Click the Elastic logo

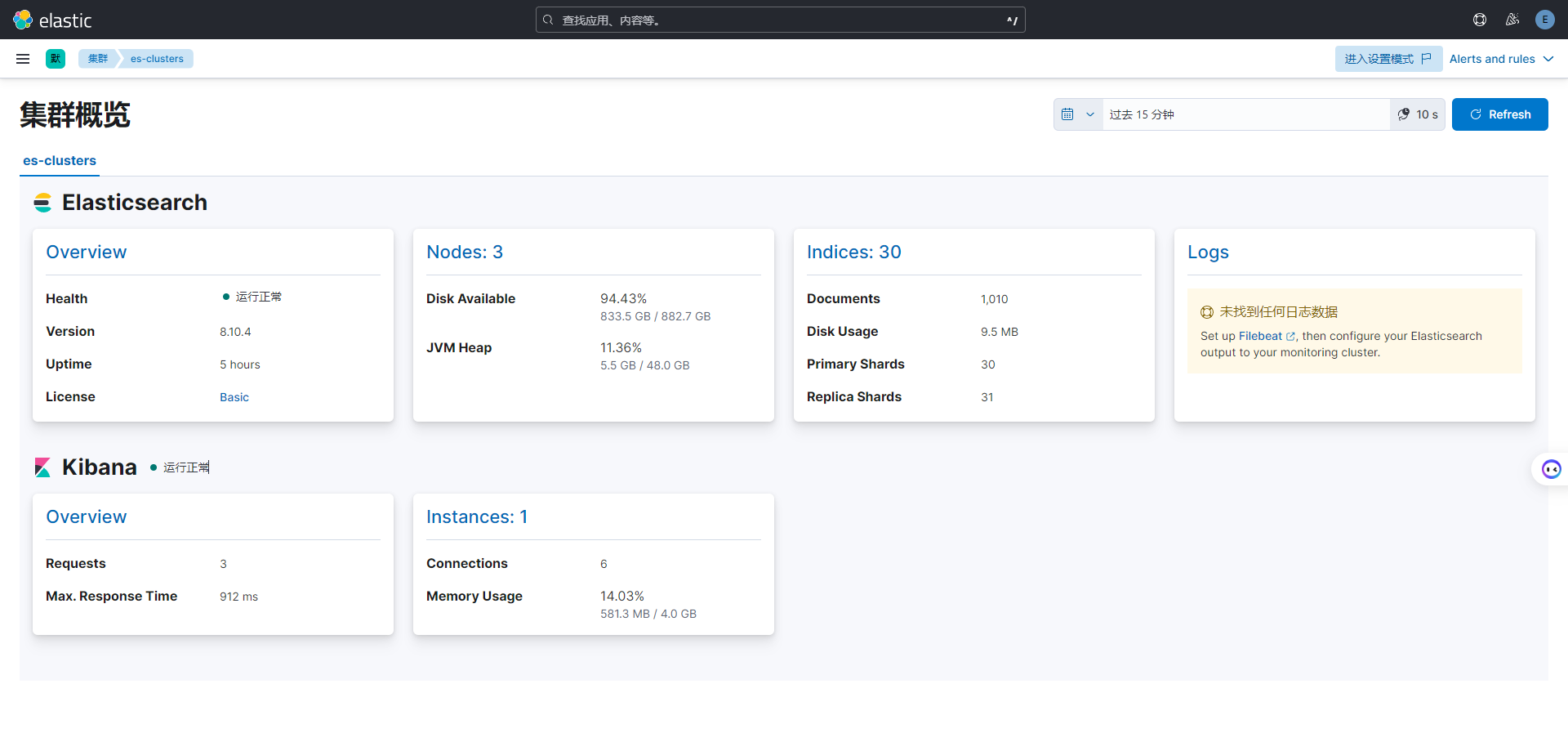pos(52,20)
